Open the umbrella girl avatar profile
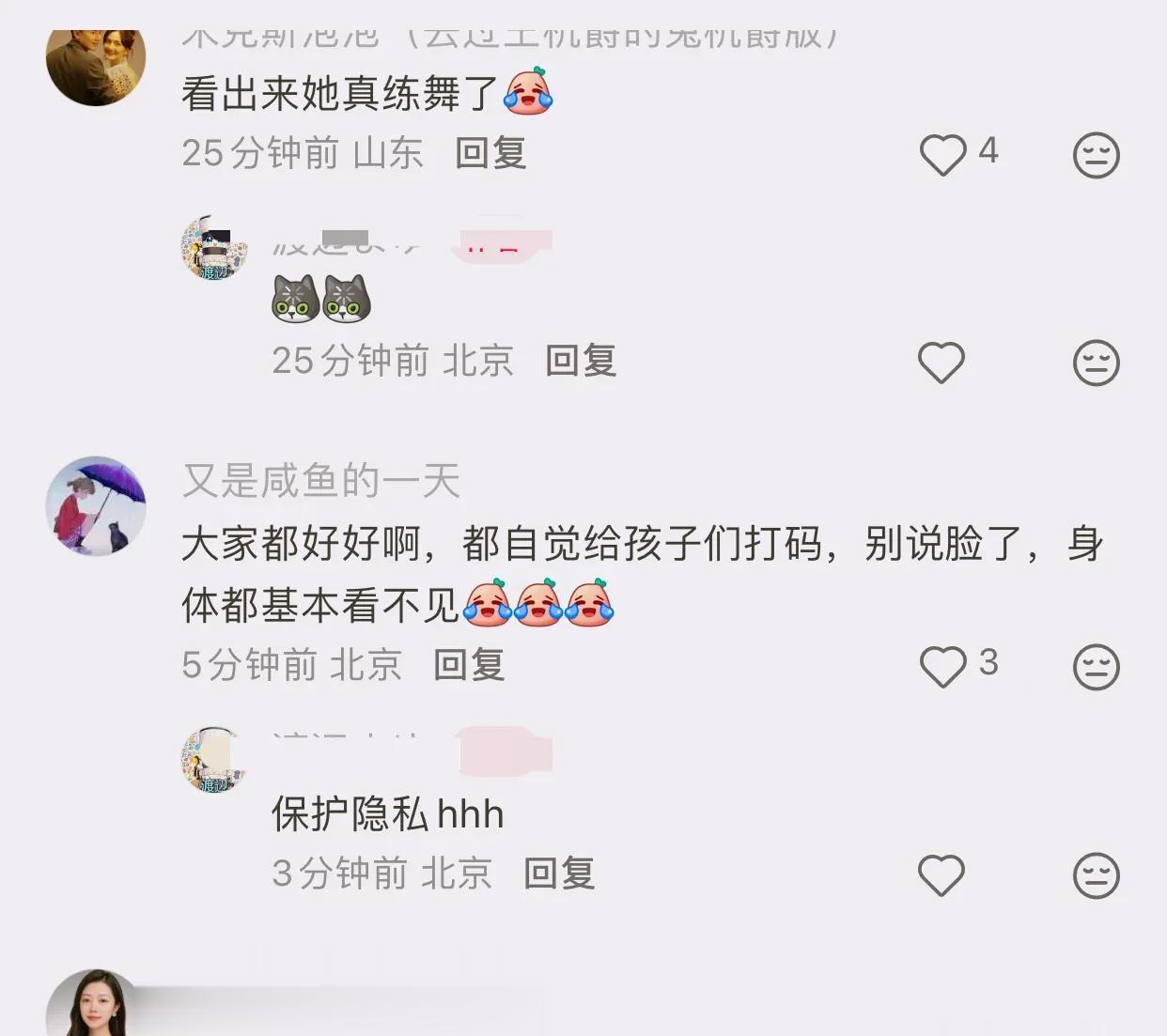 pyautogui.click(x=96, y=506)
